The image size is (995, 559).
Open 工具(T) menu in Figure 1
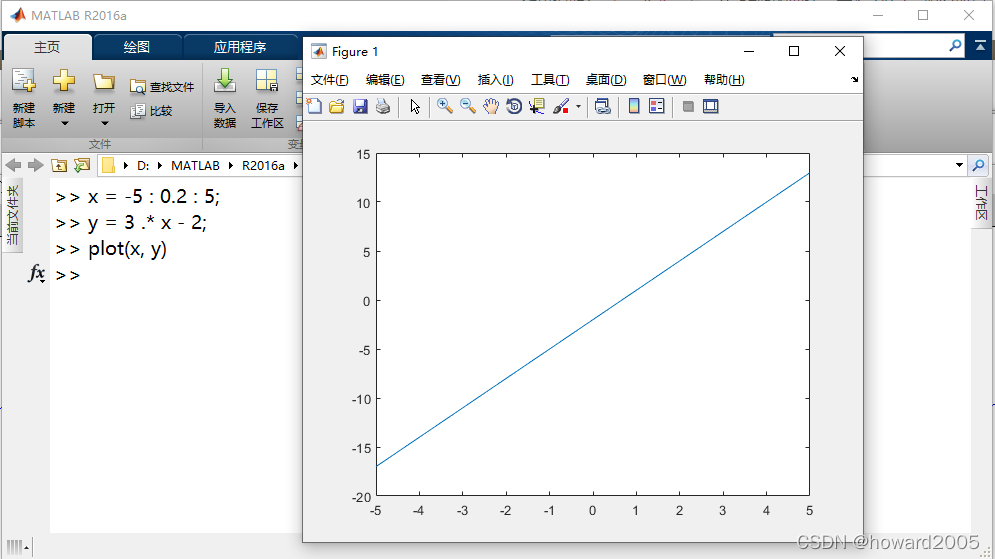tap(550, 80)
